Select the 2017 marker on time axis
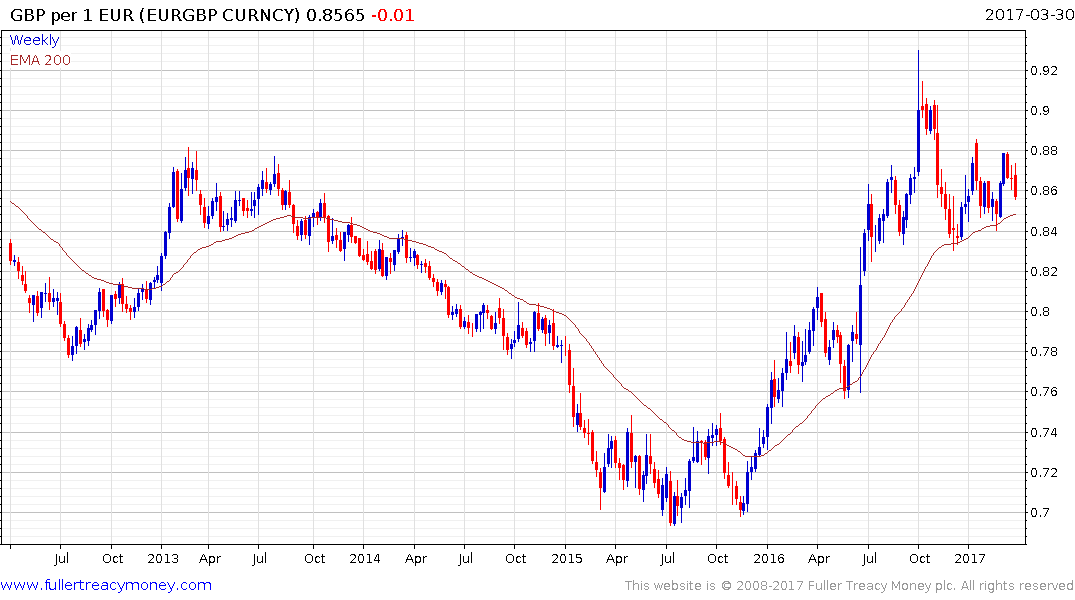The image size is (1075, 600). point(970,558)
